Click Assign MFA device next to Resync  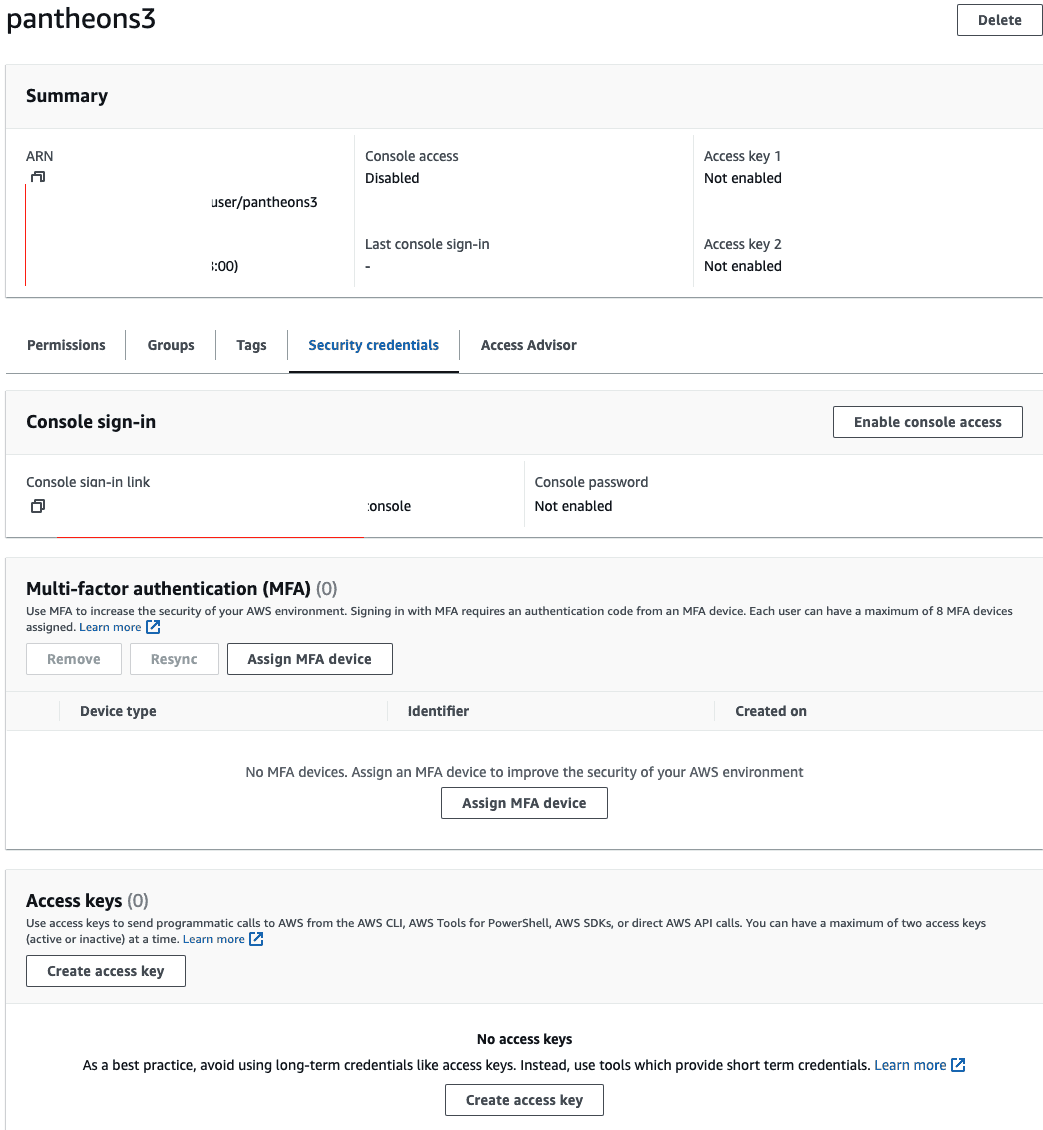tap(309, 659)
